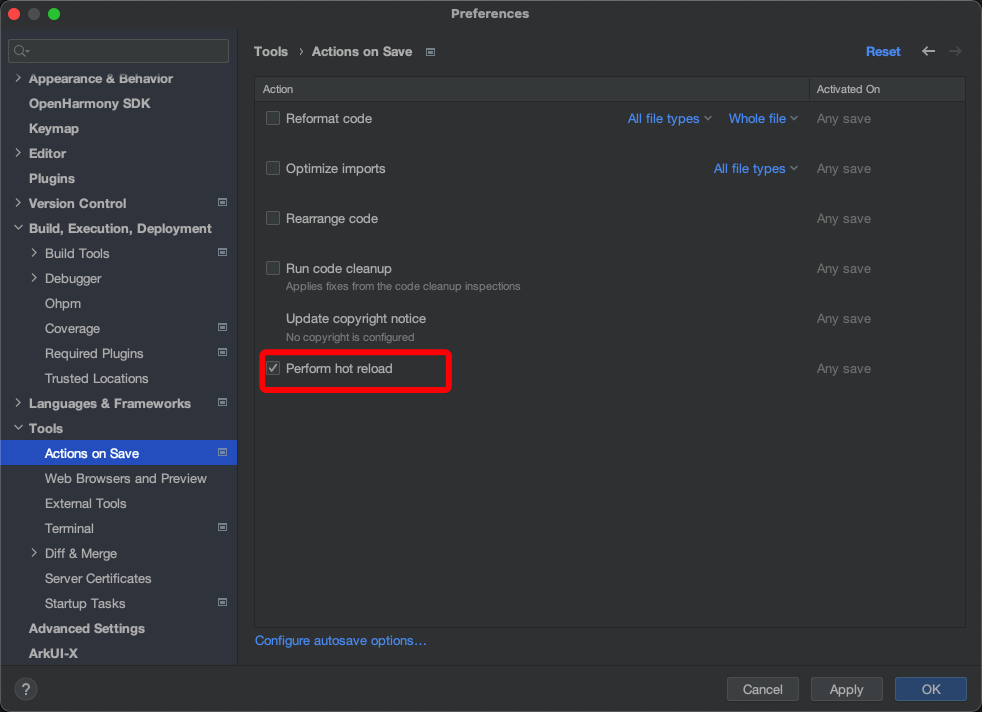Click the help question mark icon
The width and height of the screenshot is (982, 712).
26,688
